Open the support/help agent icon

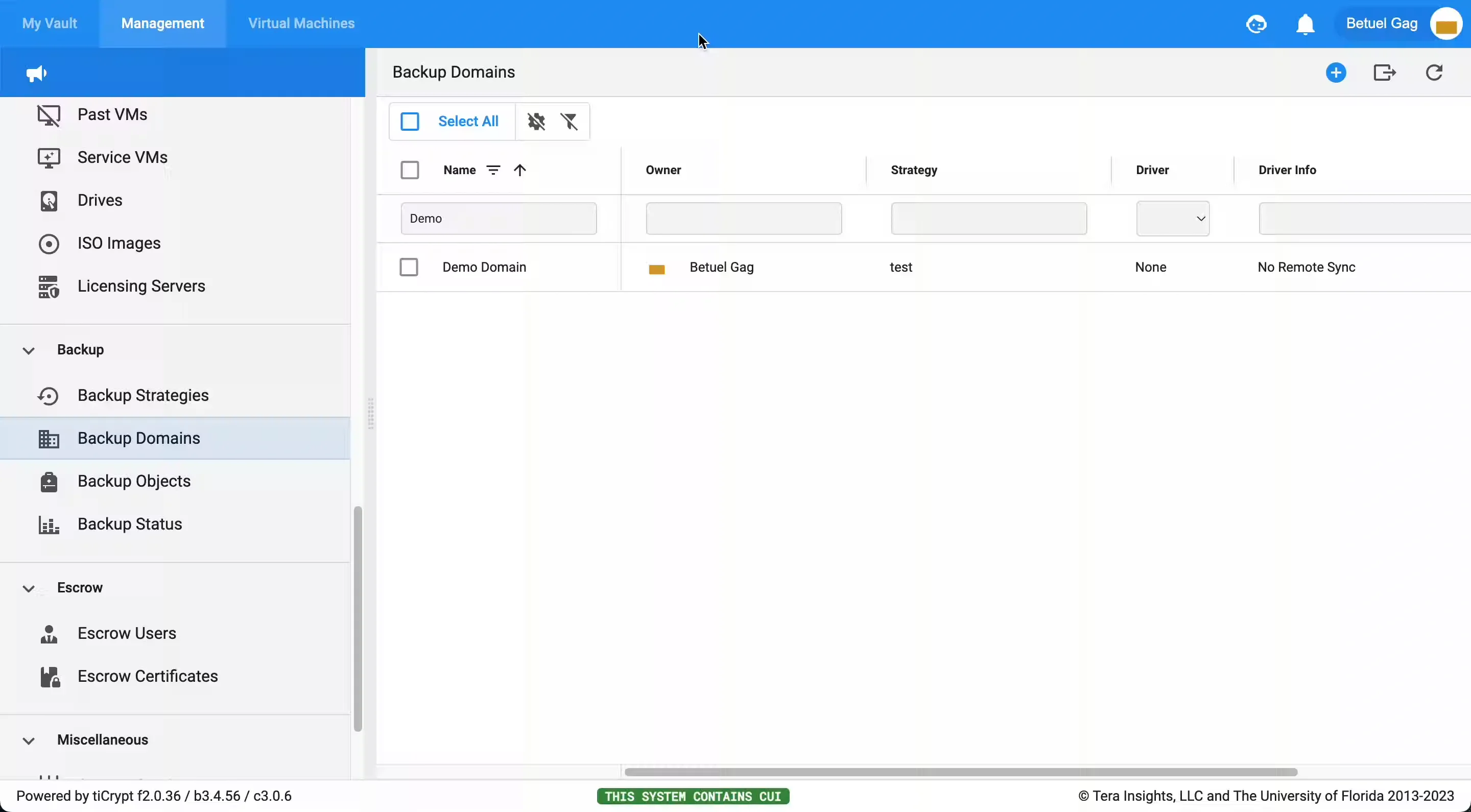coord(1256,23)
